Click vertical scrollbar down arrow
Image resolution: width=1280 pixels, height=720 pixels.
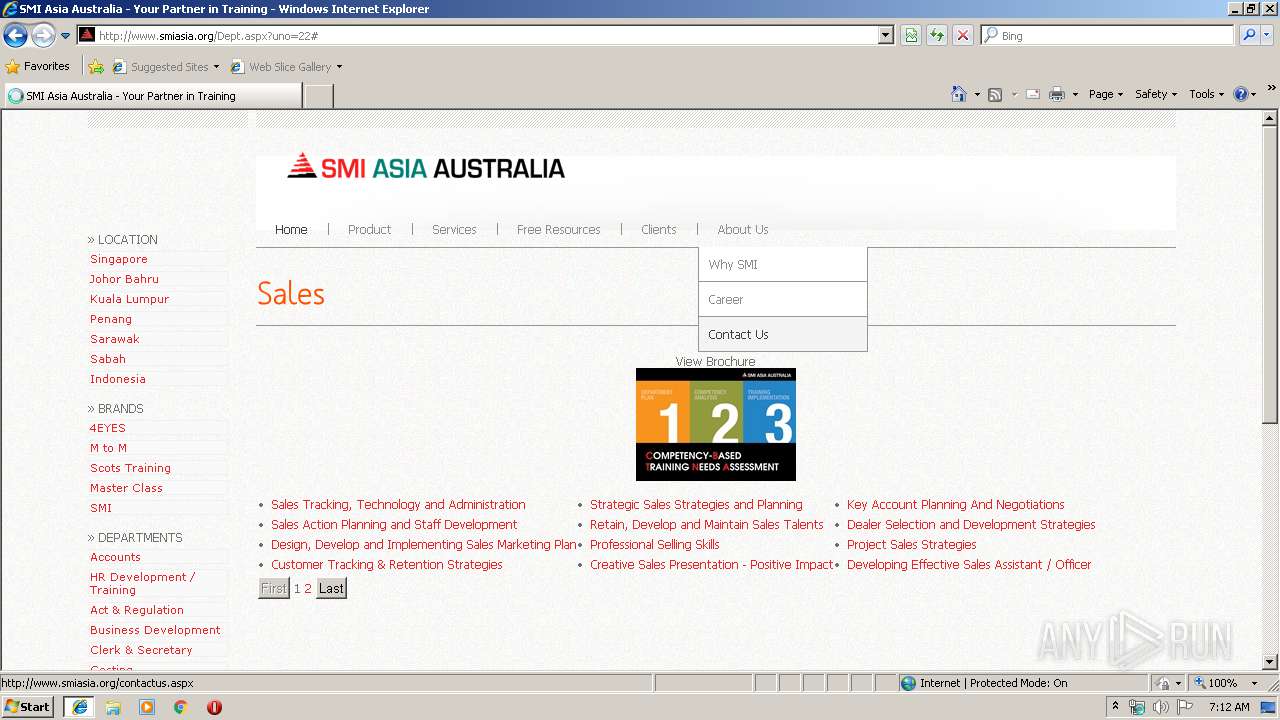click(x=1270, y=661)
